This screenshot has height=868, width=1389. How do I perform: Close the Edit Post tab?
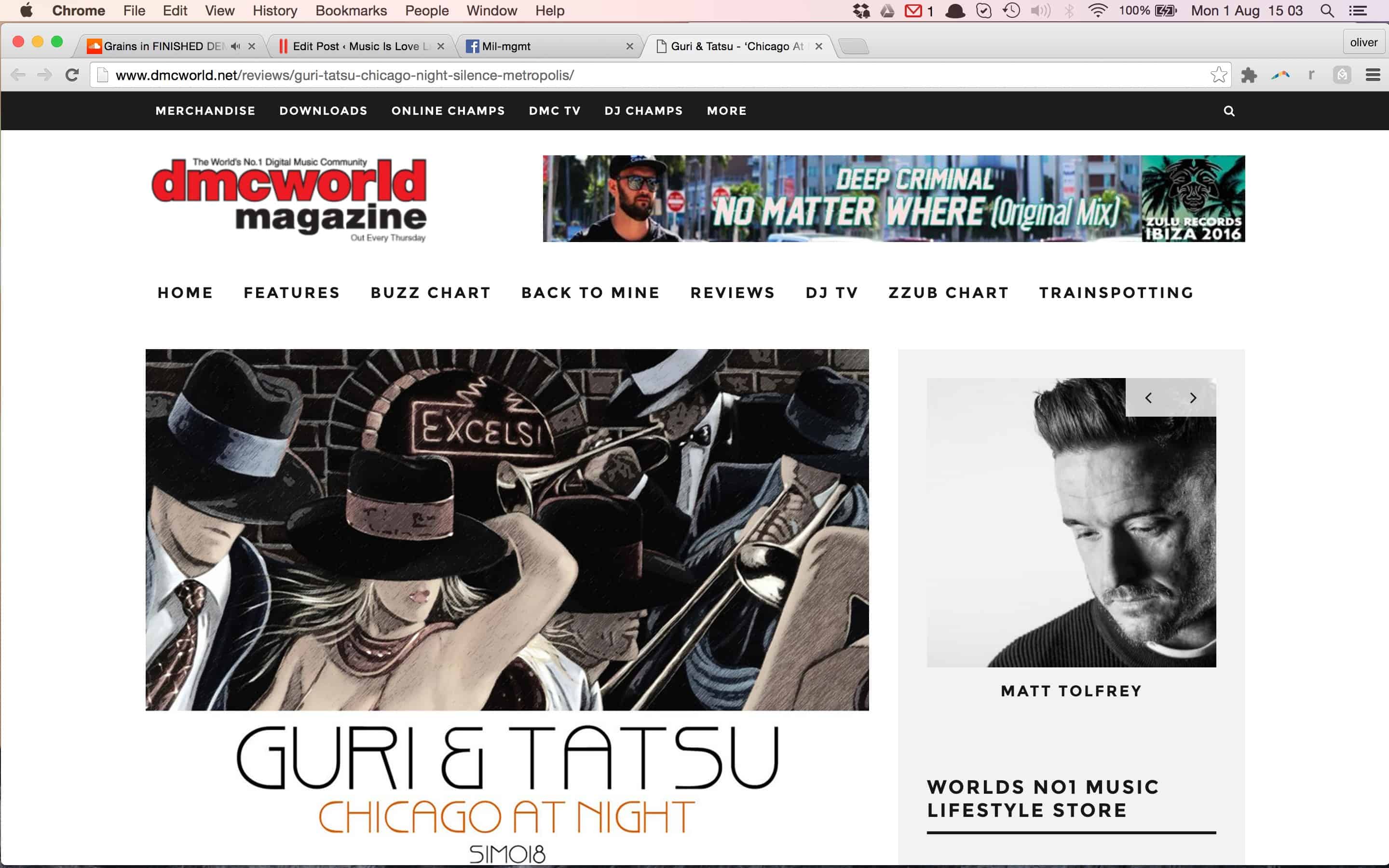441,46
